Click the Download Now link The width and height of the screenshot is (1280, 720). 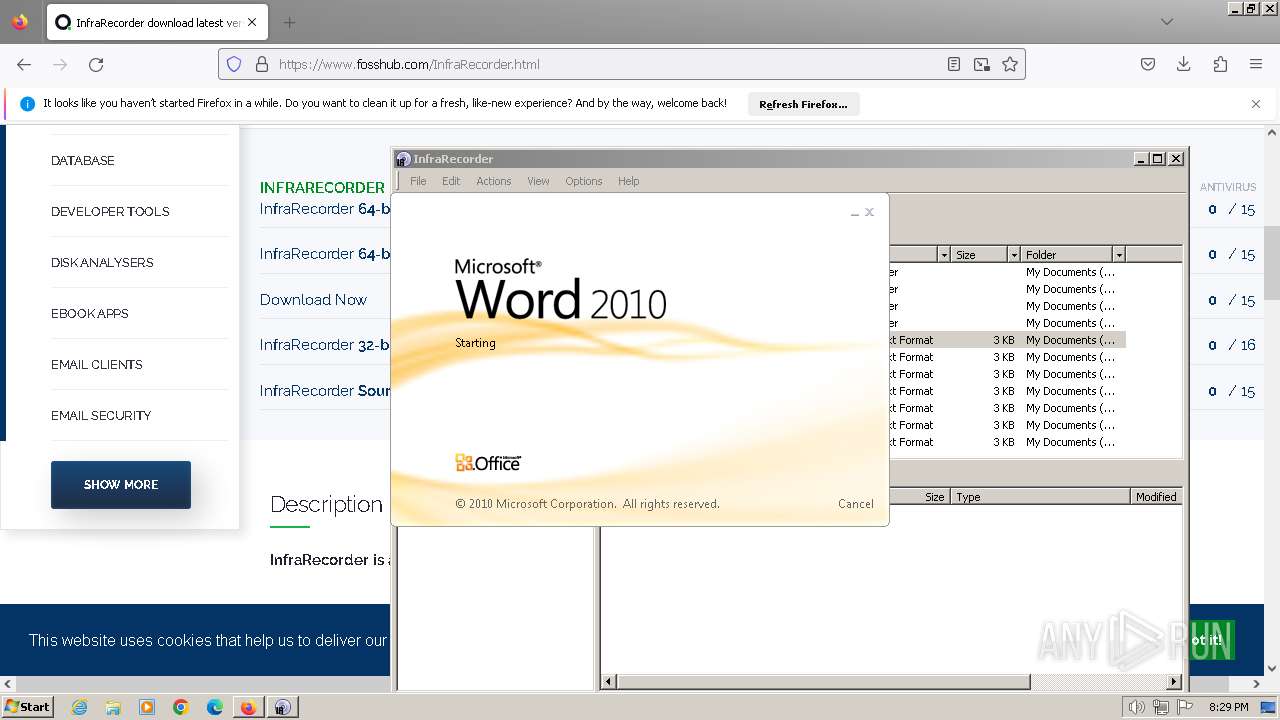[313, 299]
